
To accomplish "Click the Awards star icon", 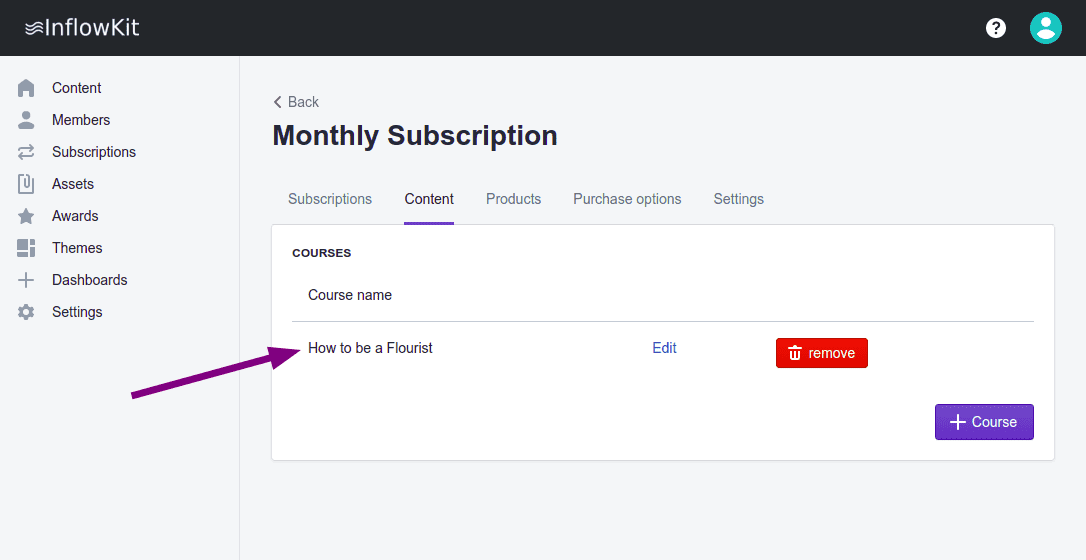I will (26, 216).
